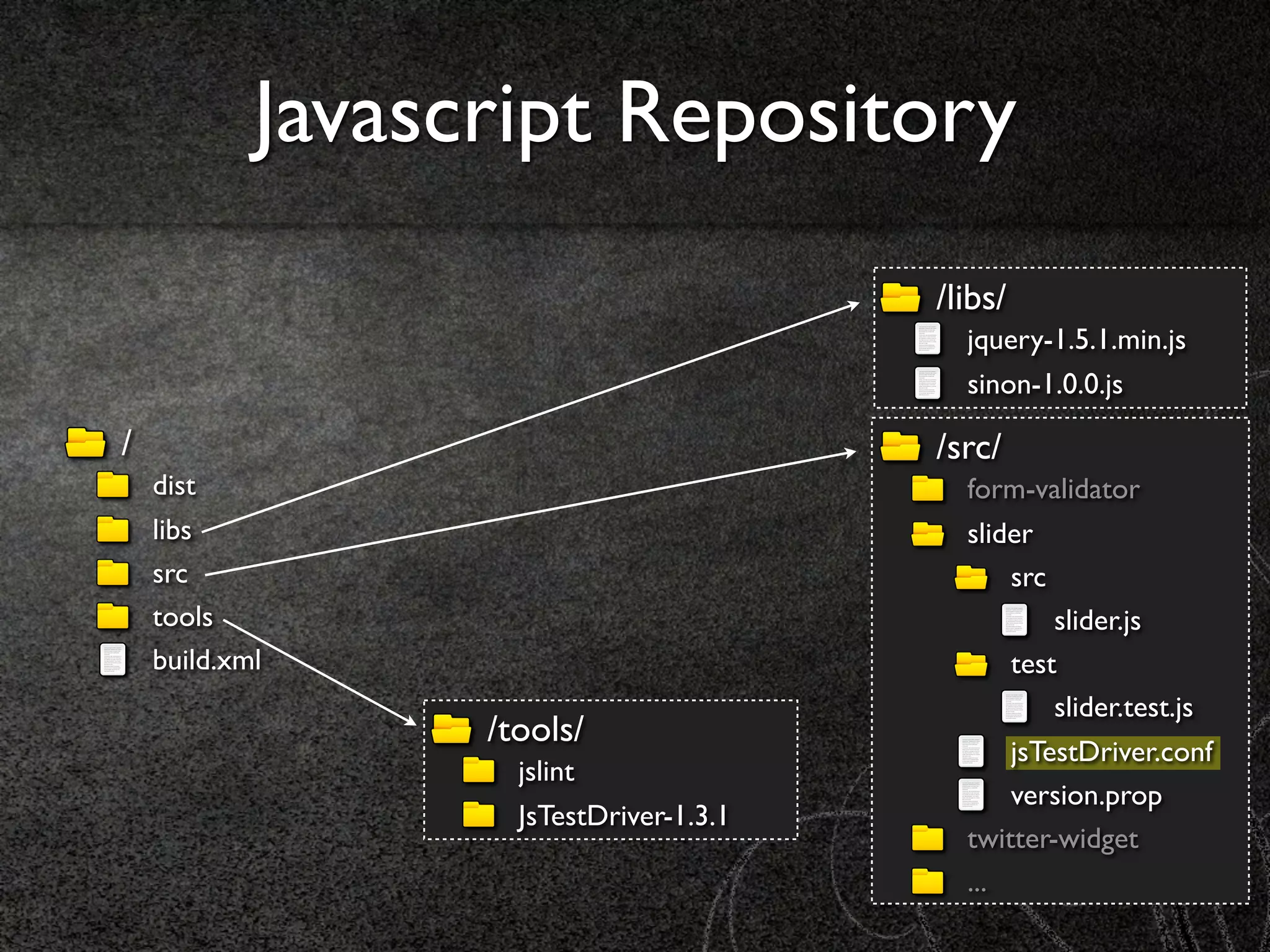Click the folder icon beside root 'src'

coord(113,572)
